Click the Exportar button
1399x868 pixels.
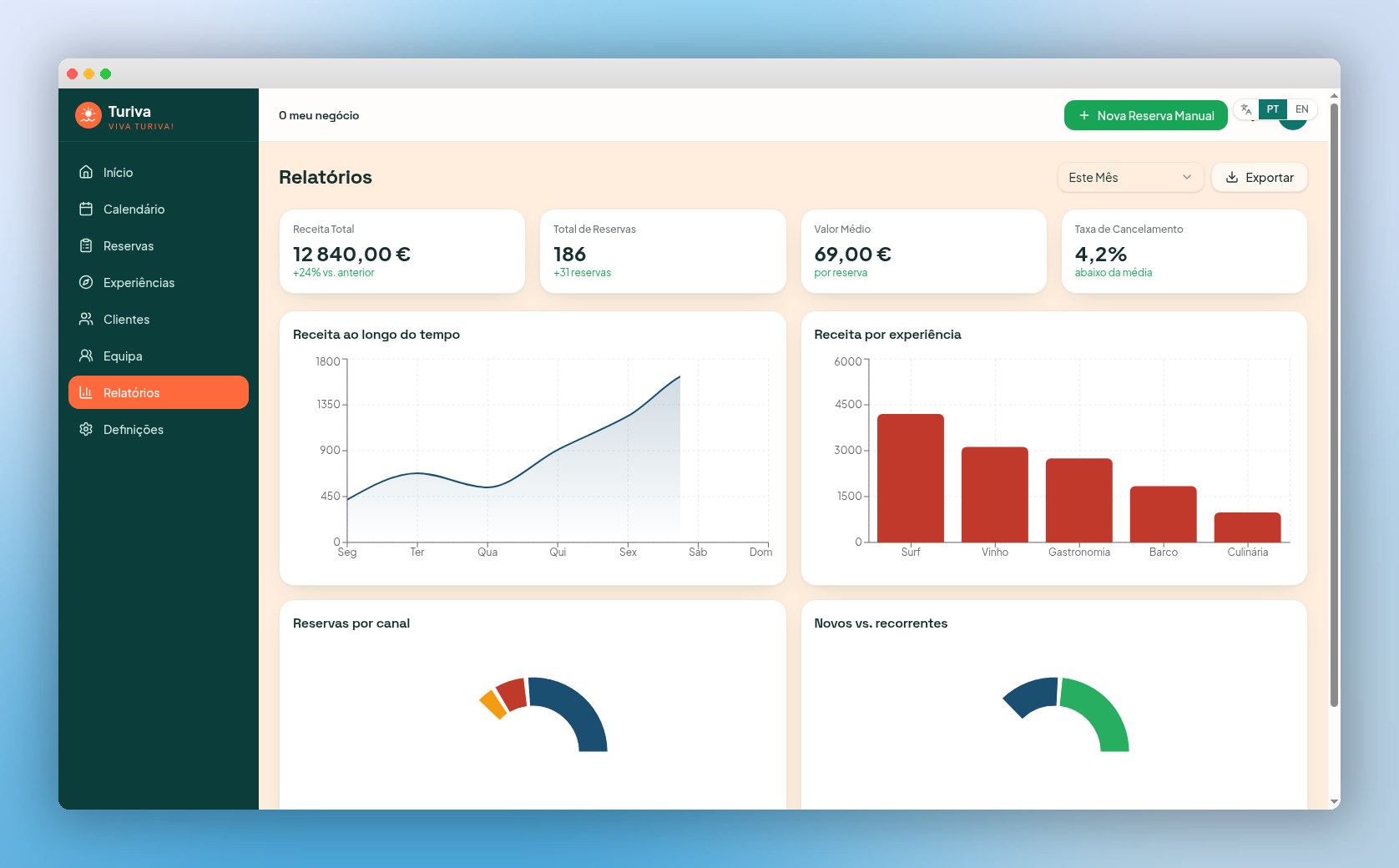pyautogui.click(x=1259, y=178)
